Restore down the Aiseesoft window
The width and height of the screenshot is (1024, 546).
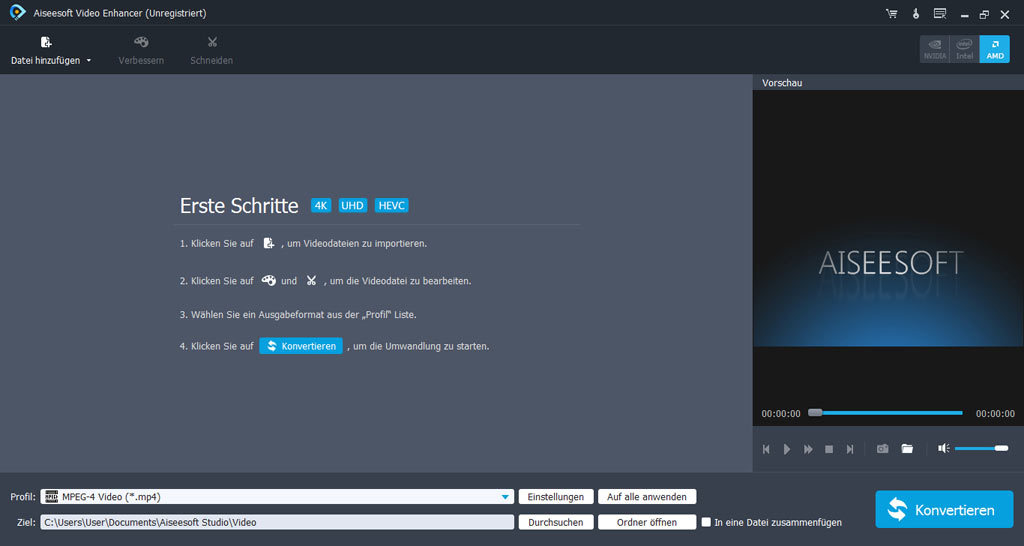coord(984,14)
